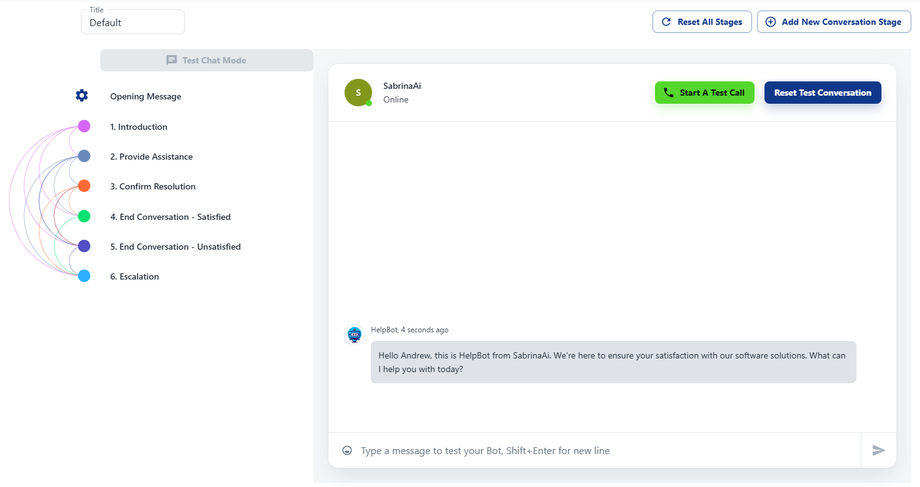Click the gear icon beside Opening Message
The height and width of the screenshot is (487, 920).
[x=82, y=96]
